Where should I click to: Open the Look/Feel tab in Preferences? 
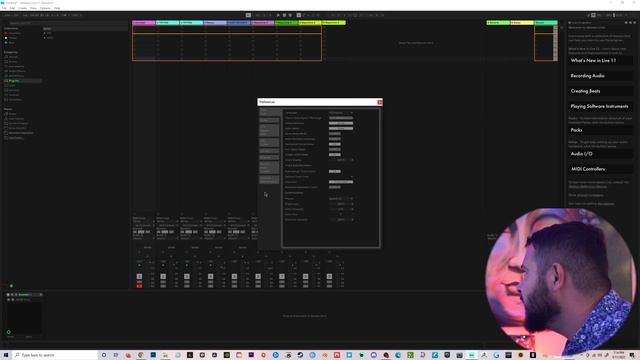pos(269,112)
